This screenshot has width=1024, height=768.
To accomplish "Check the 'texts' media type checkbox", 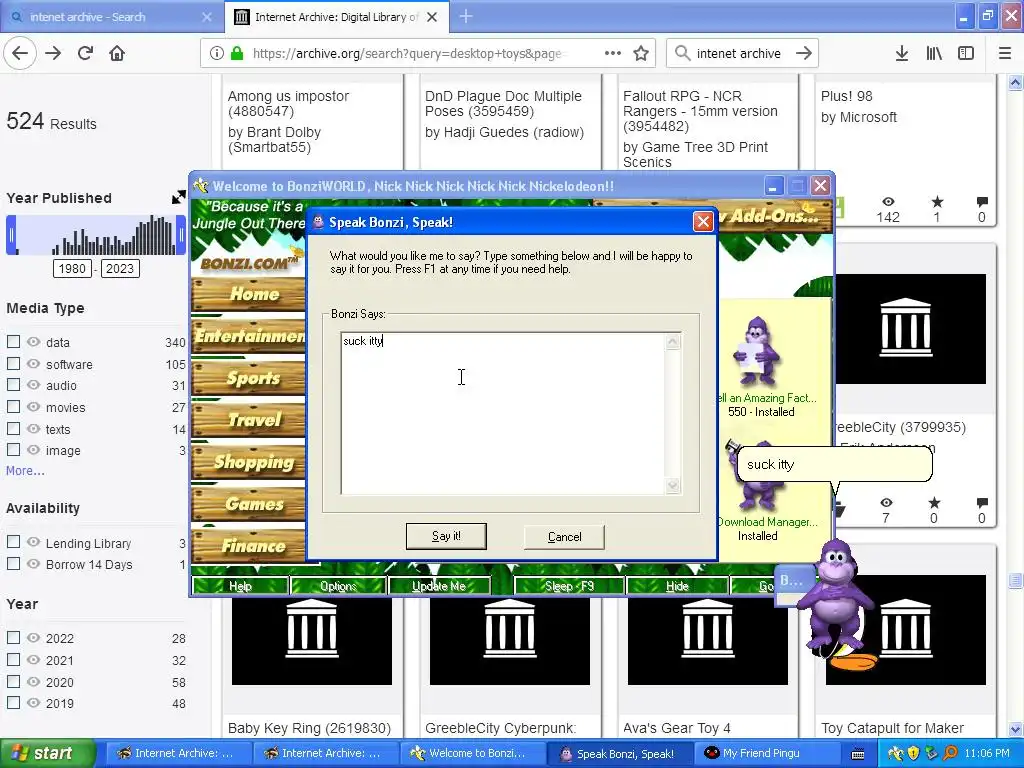I will coord(13,428).
